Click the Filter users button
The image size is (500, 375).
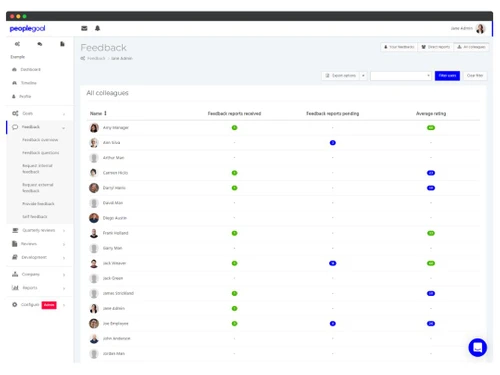[447, 76]
